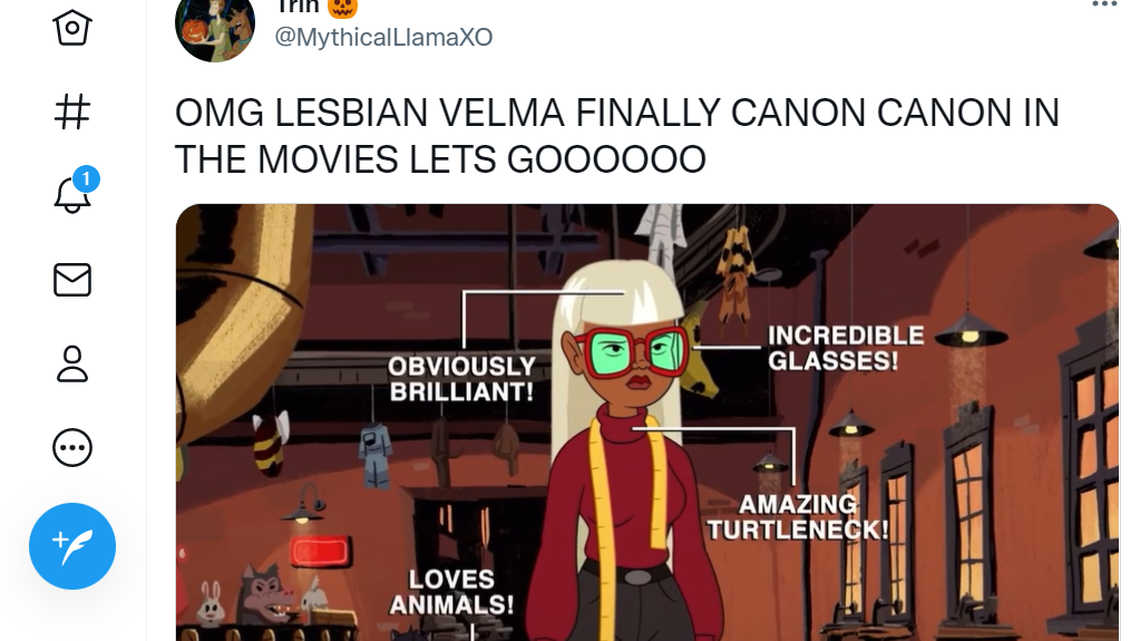The width and height of the screenshot is (1140, 641).
Task: Click the 'INCREDIBLE GLASSES!' caption in image
Action: (x=846, y=348)
